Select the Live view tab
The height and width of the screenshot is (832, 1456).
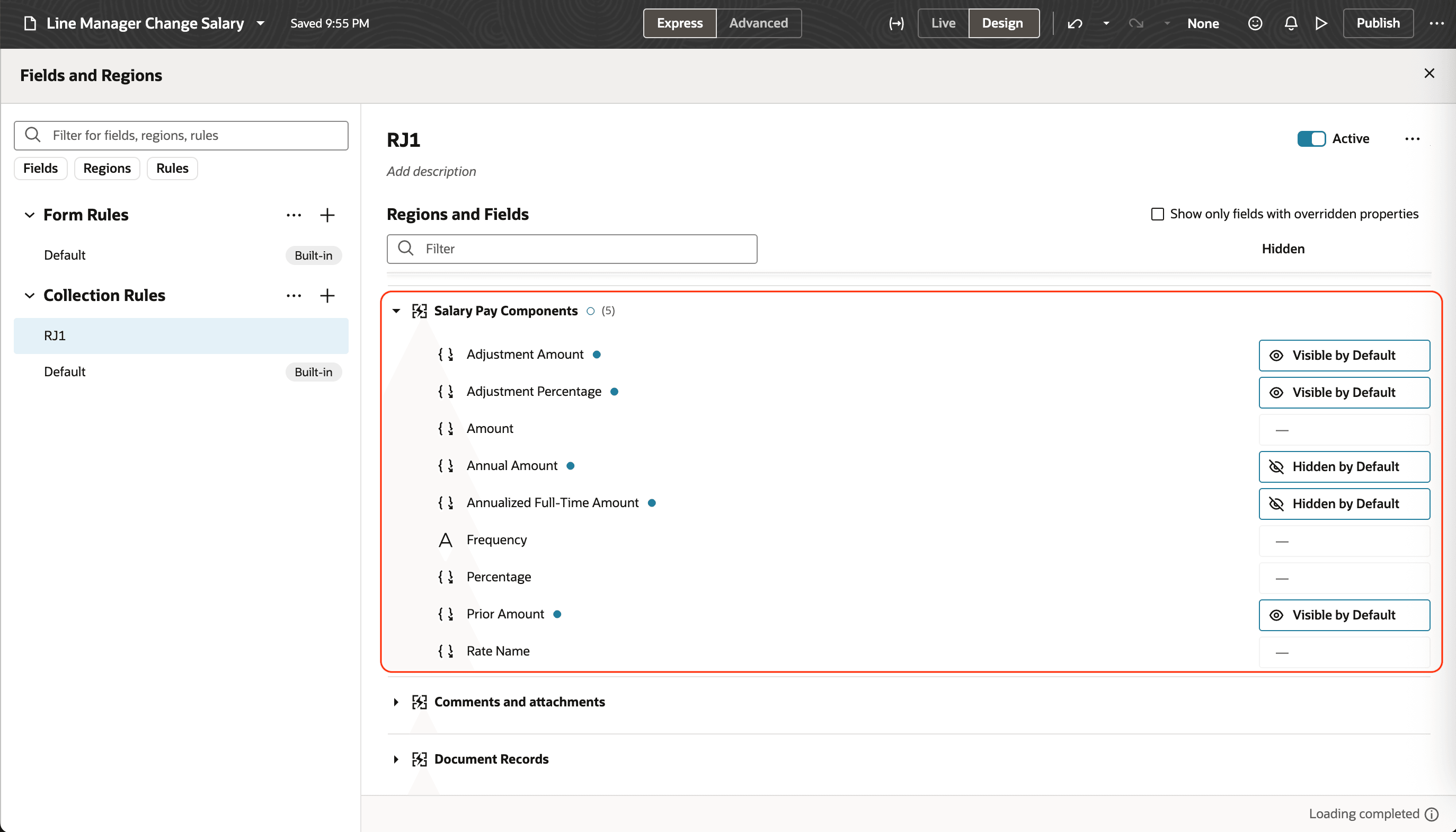coord(943,23)
